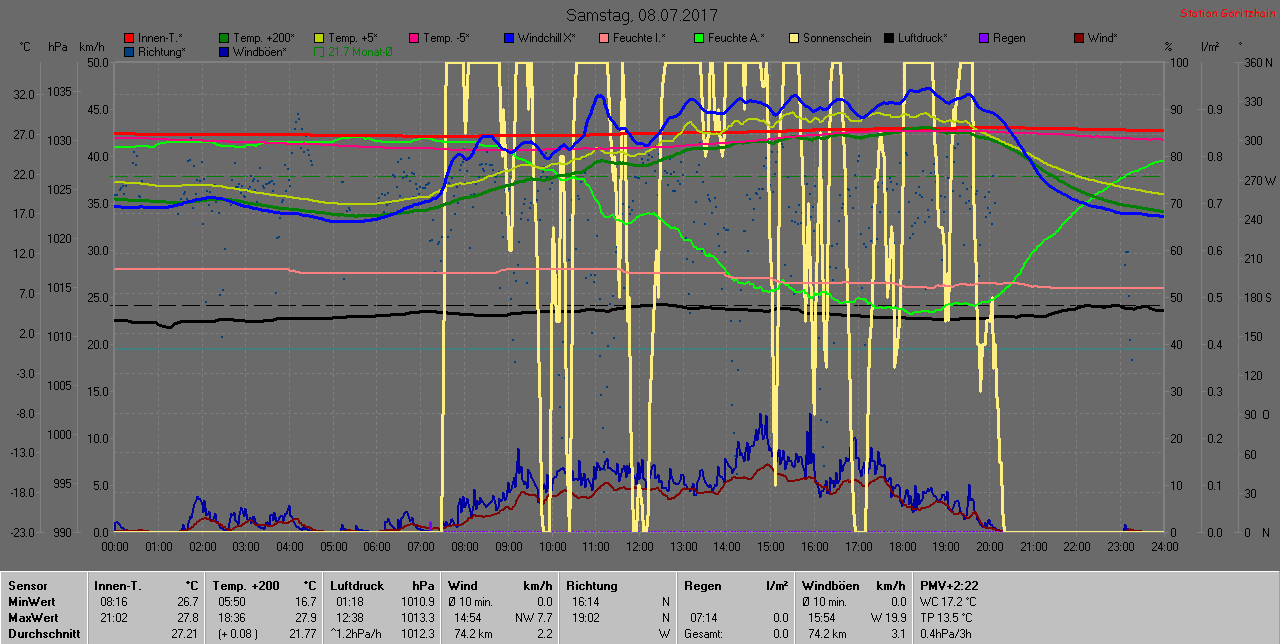Click the red Innen-T. legend swatch

129,38
